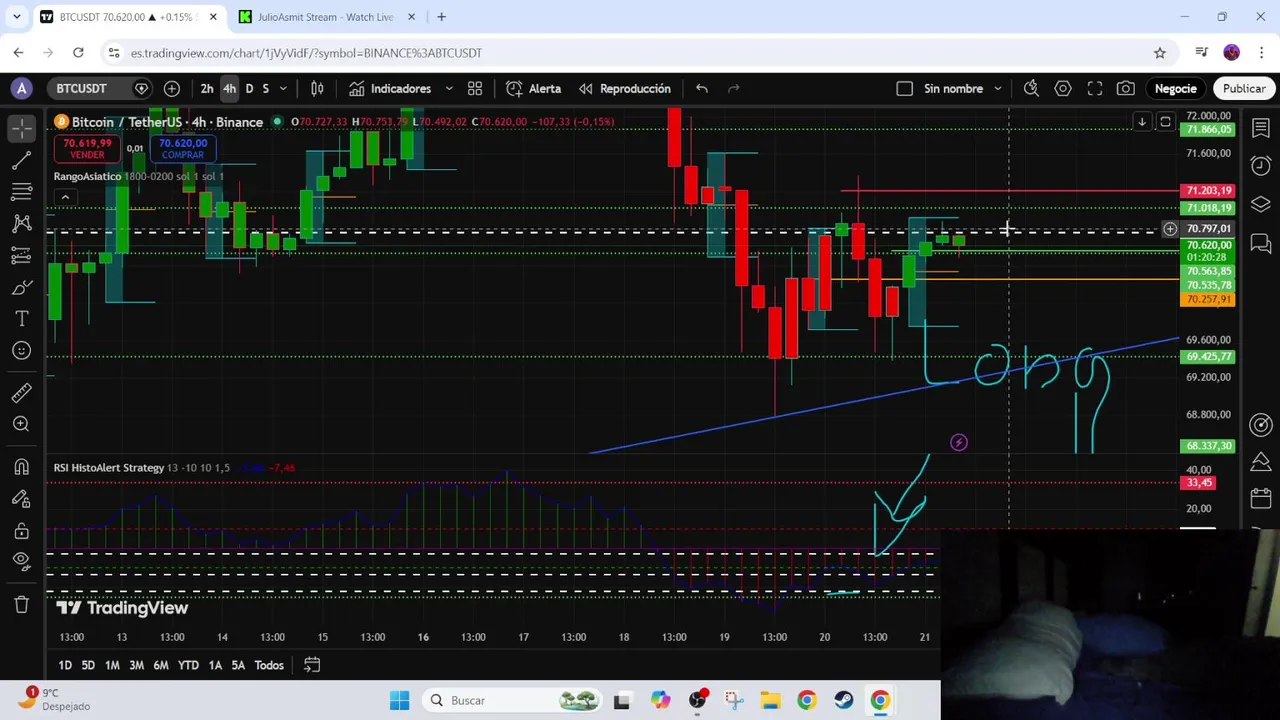The image size is (1280, 720).
Task: Open the emoji icons tool
Action: (22, 350)
